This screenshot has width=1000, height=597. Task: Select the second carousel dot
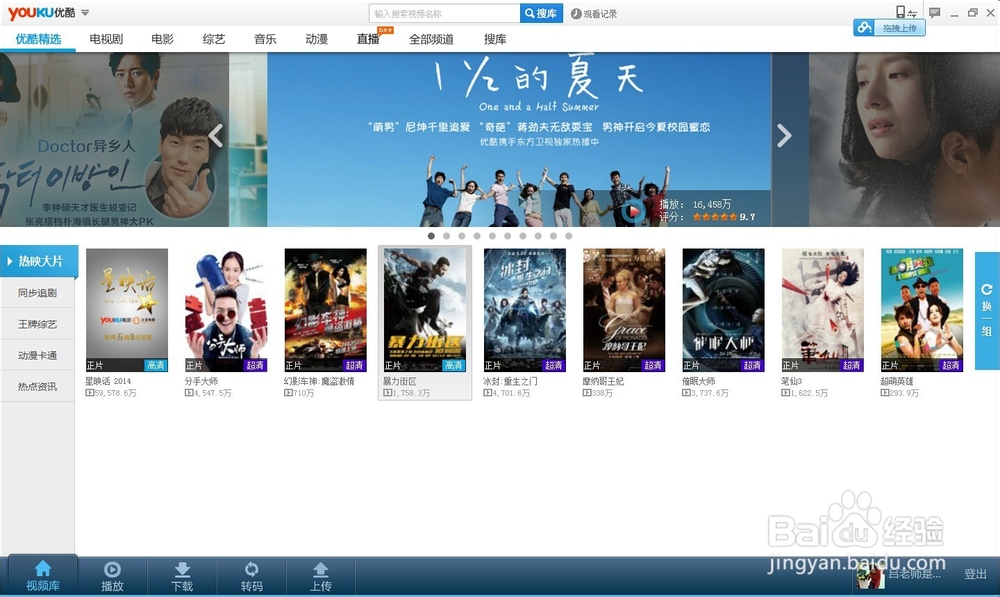pyautogui.click(x=446, y=236)
